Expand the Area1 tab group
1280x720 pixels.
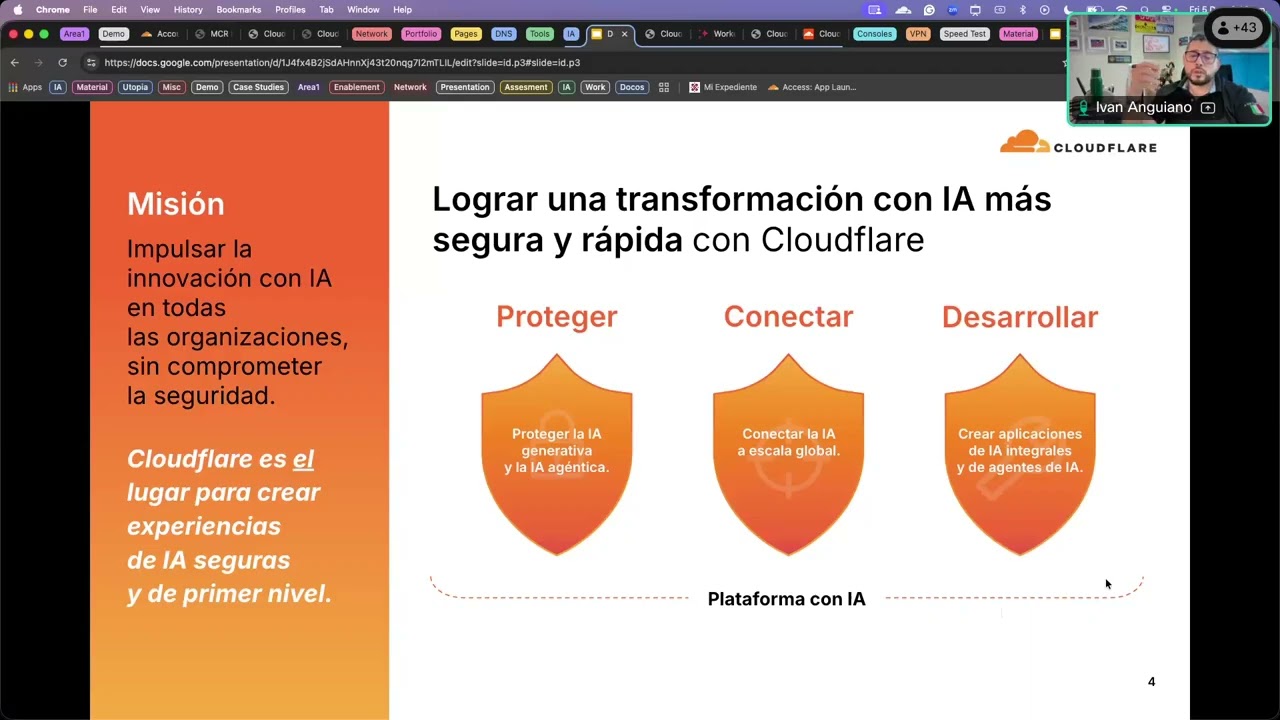point(74,34)
